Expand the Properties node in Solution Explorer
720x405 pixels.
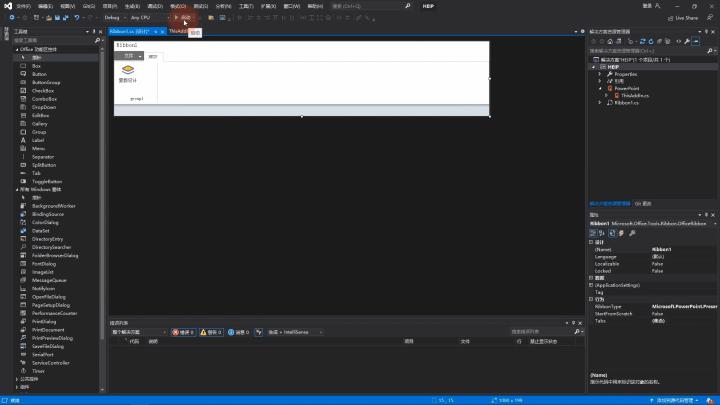click(600, 74)
